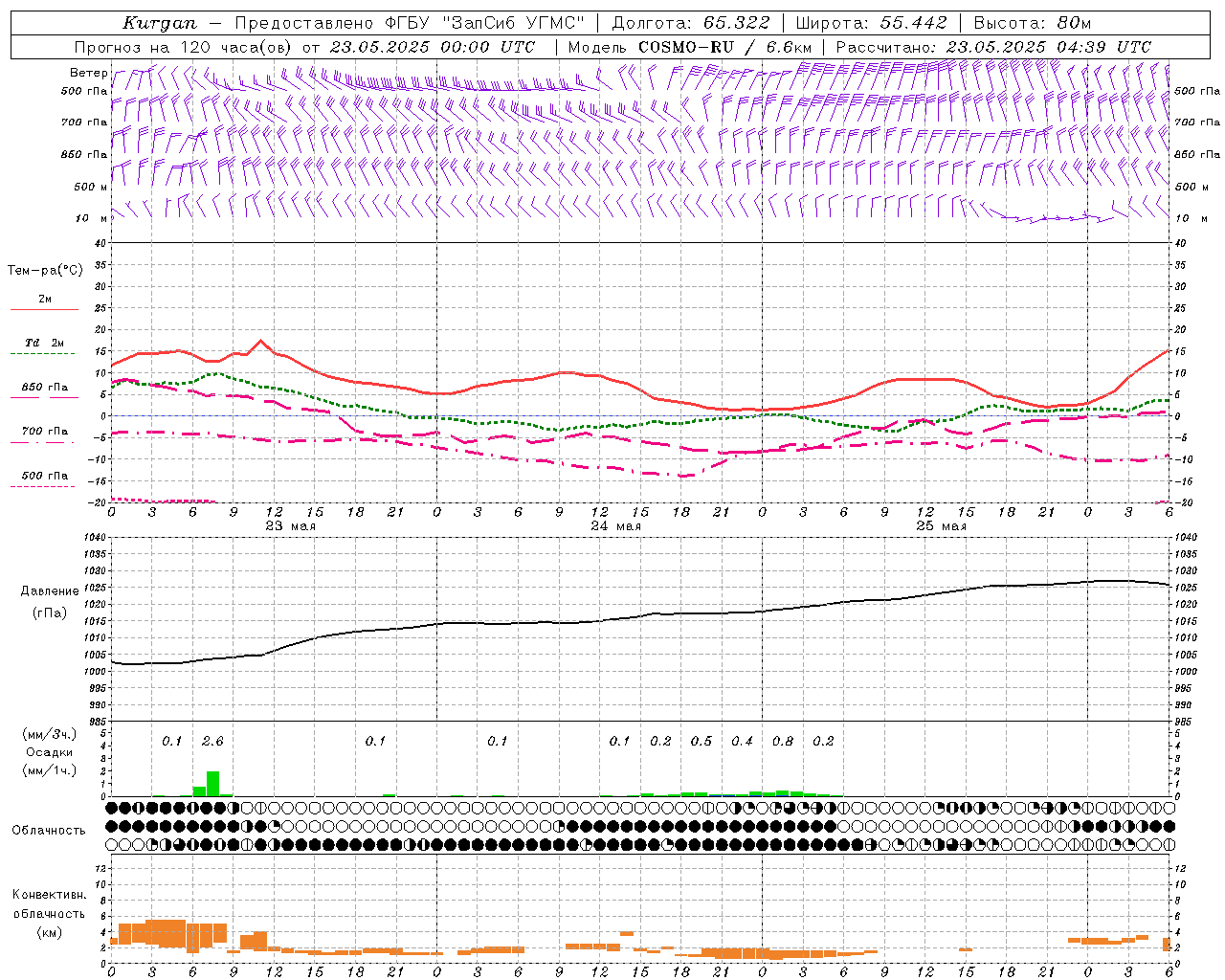1225x980 pixels.
Task: Click the Осадки panel label
Action: pos(50,752)
